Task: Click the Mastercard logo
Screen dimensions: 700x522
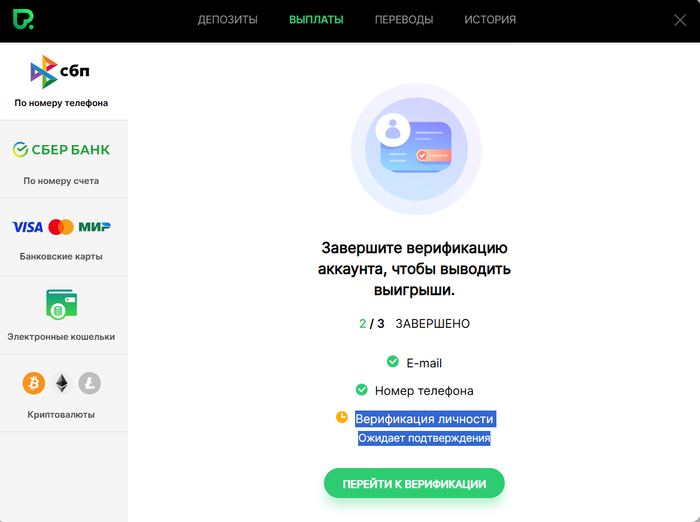Action: [61, 227]
